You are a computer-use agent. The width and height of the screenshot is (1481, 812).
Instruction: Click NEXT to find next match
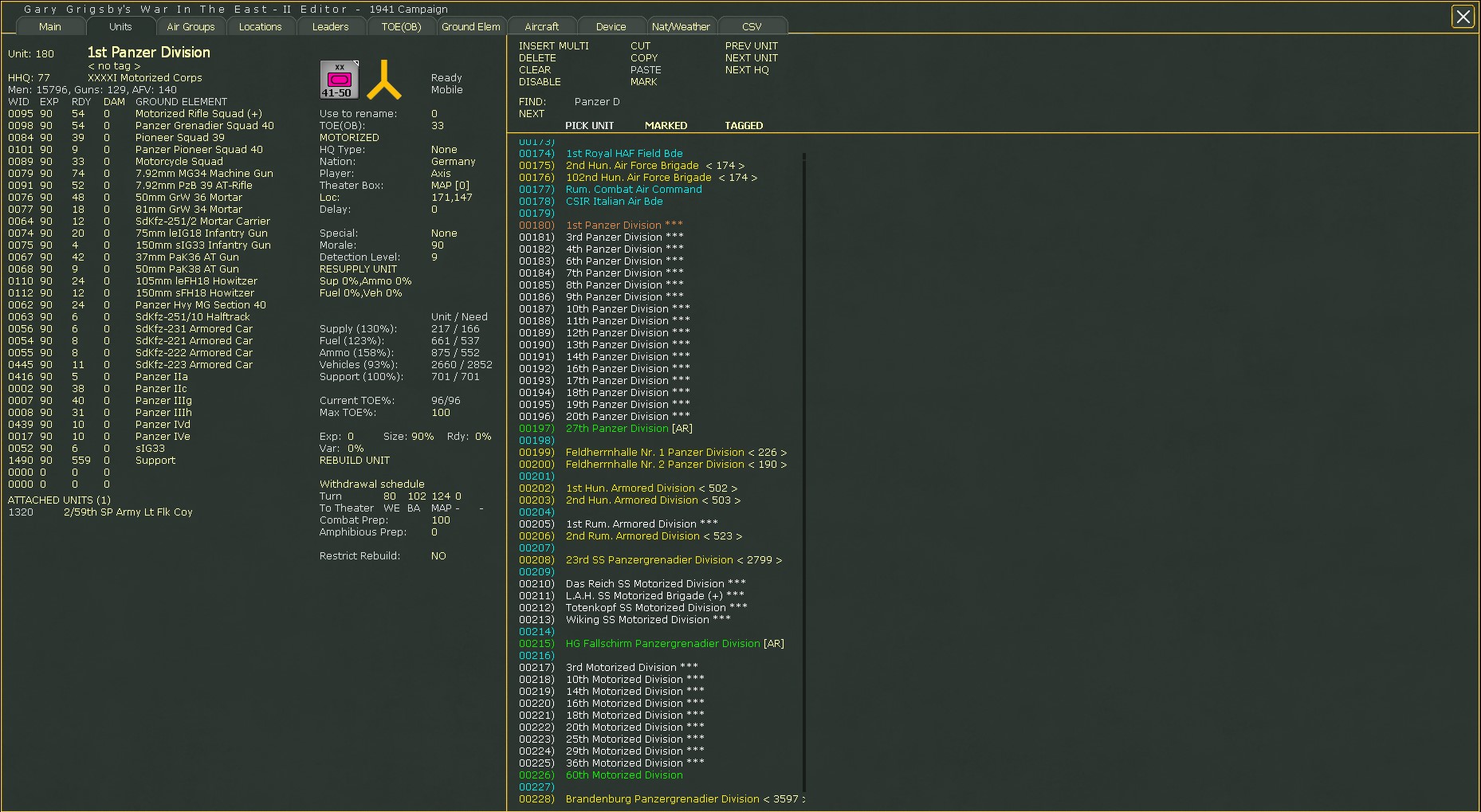532,114
